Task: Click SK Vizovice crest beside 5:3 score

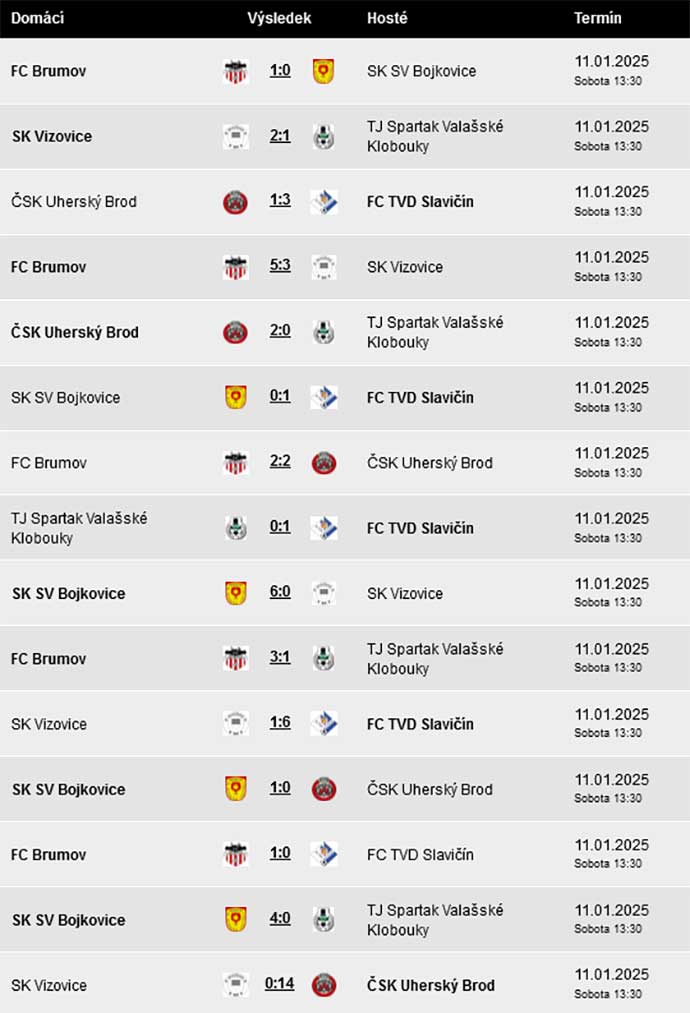Action: 324,267
